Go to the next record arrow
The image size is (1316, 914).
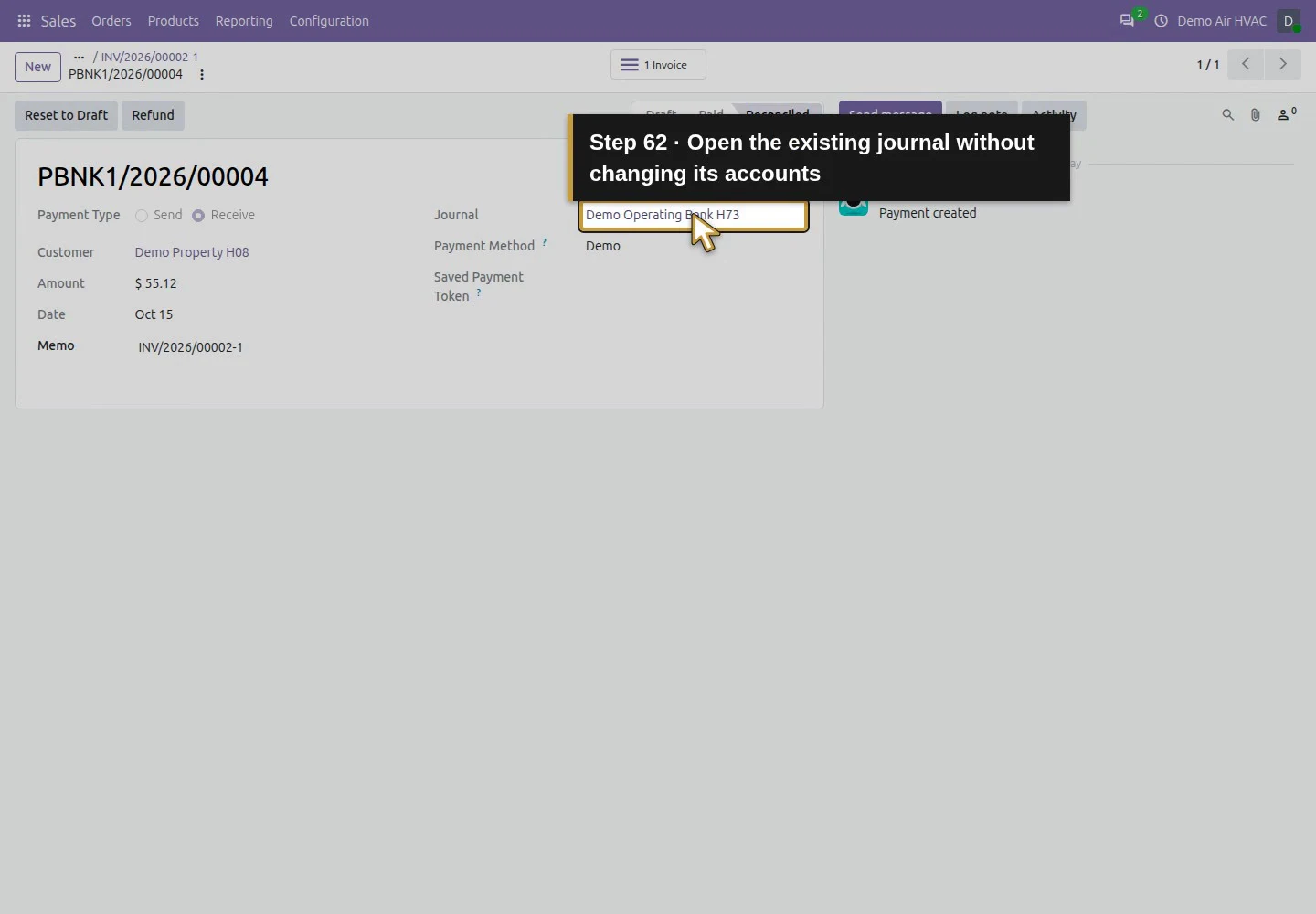click(1282, 64)
